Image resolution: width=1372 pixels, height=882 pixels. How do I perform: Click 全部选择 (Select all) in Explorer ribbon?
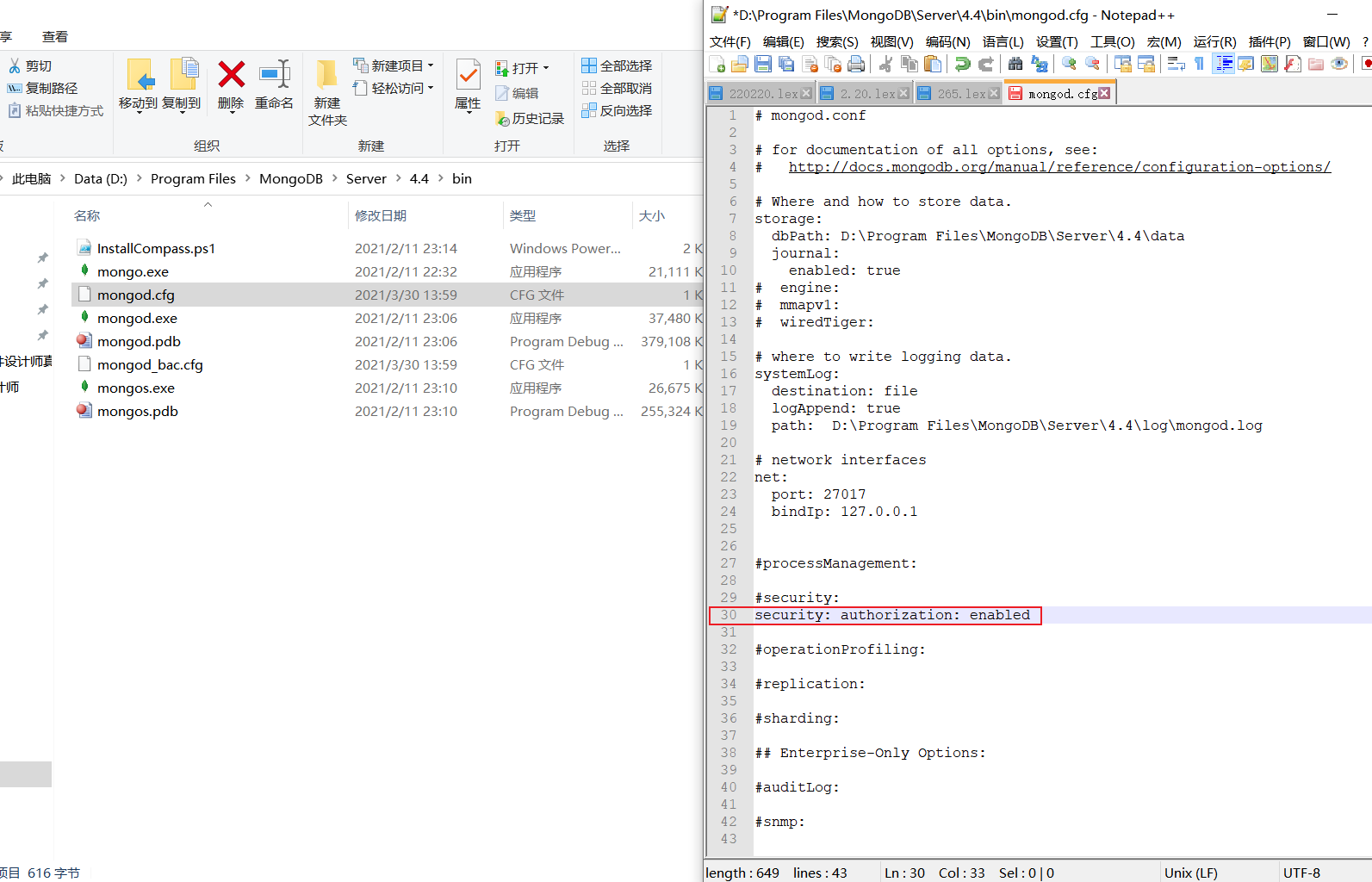tap(617, 65)
